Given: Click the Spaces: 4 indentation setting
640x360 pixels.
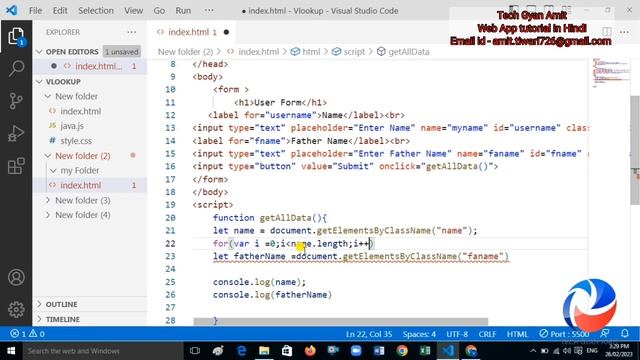Looking at the screenshot, I should (x=419, y=334).
